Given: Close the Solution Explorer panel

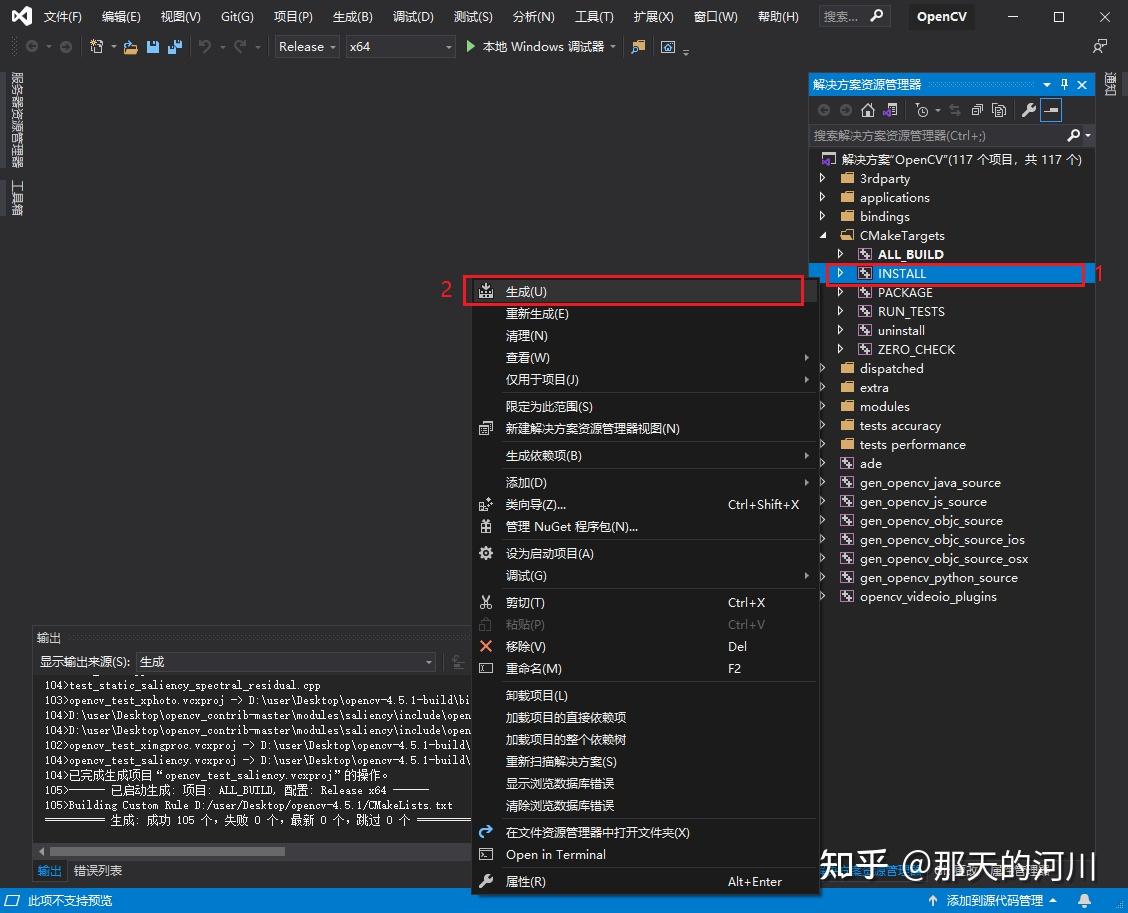Looking at the screenshot, I should tap(1082, 84).
